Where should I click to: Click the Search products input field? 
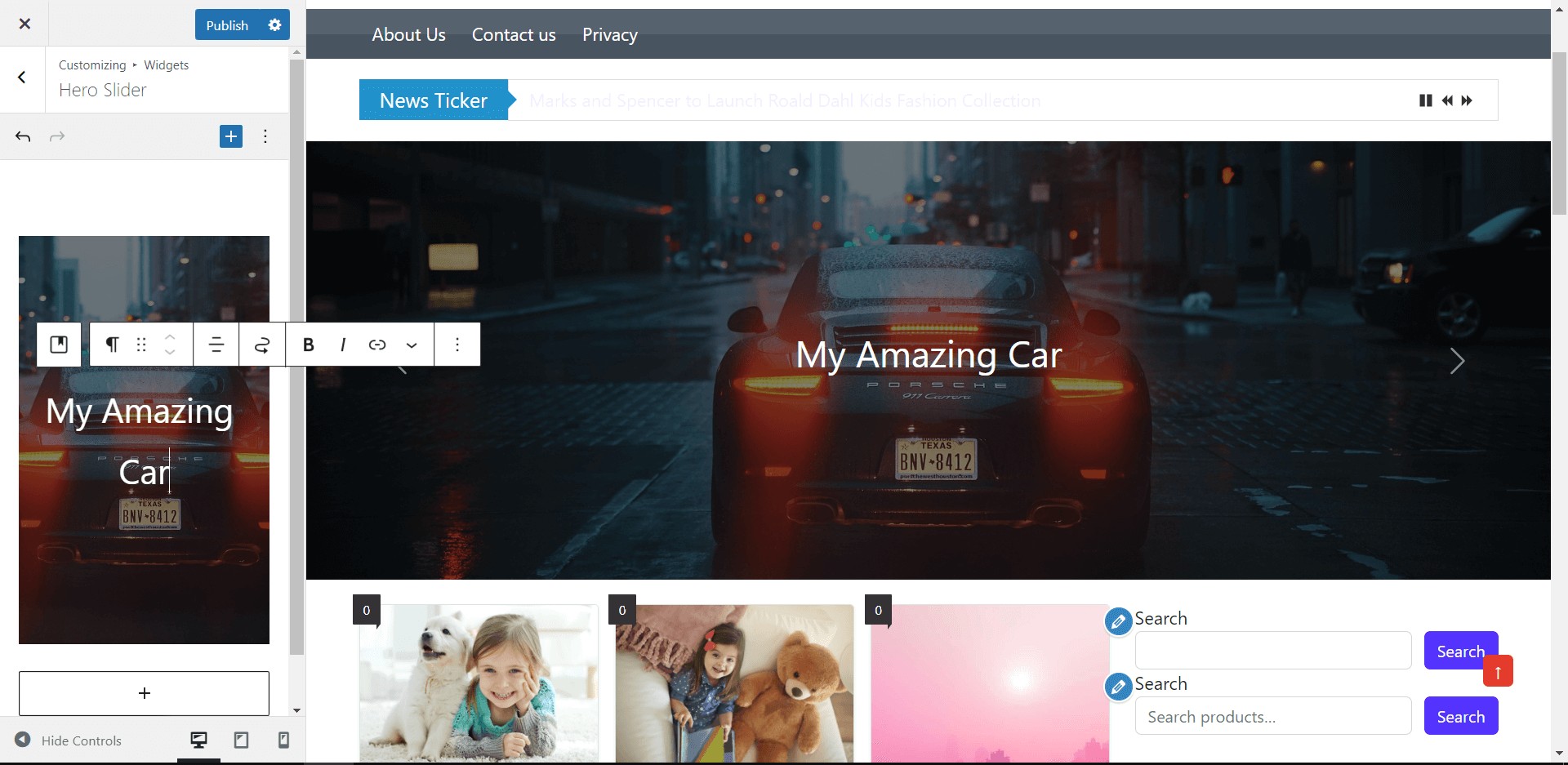[1273, 716]
